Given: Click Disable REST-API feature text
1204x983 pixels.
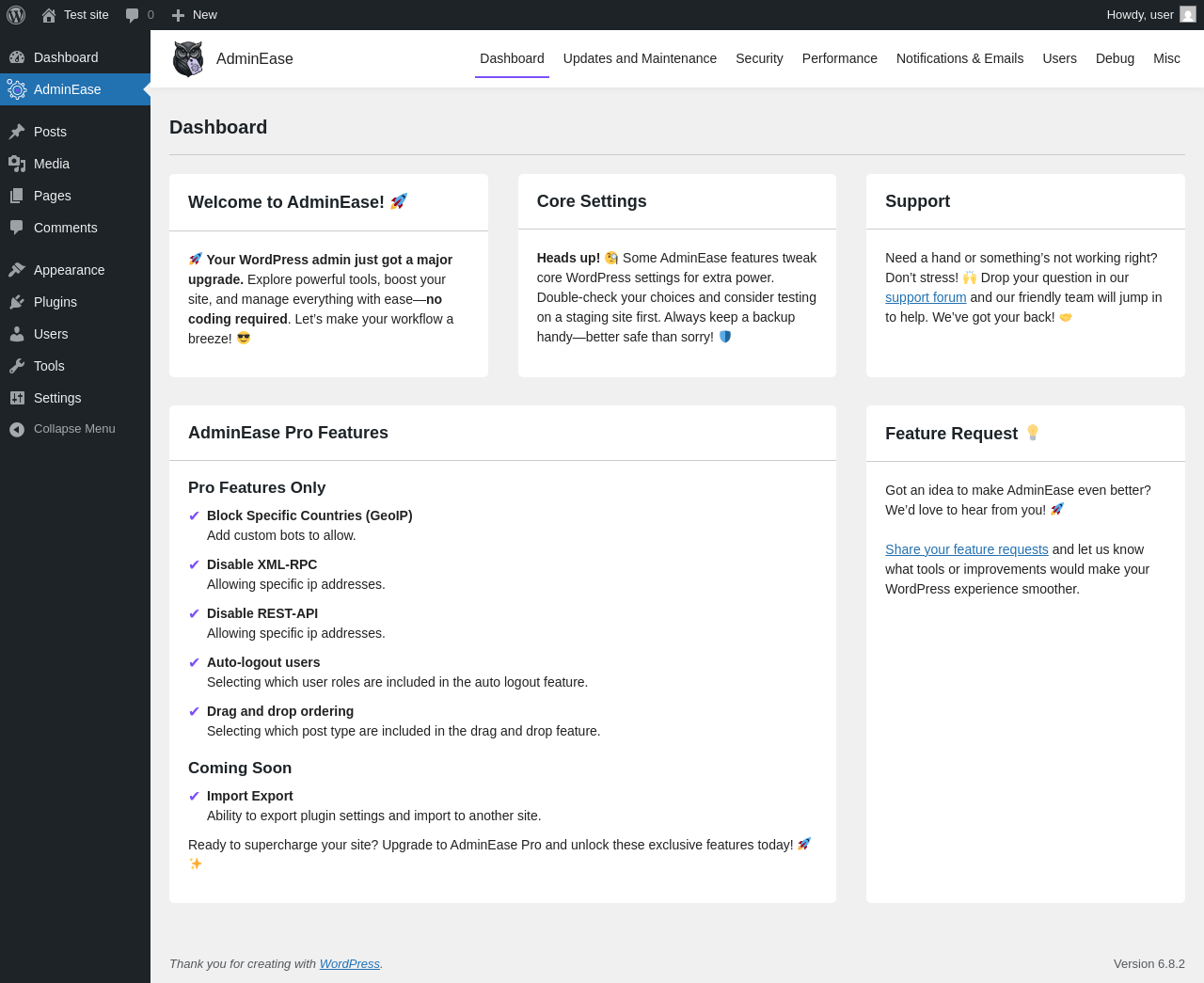Looking at the screenshot, I should [262, 613].
